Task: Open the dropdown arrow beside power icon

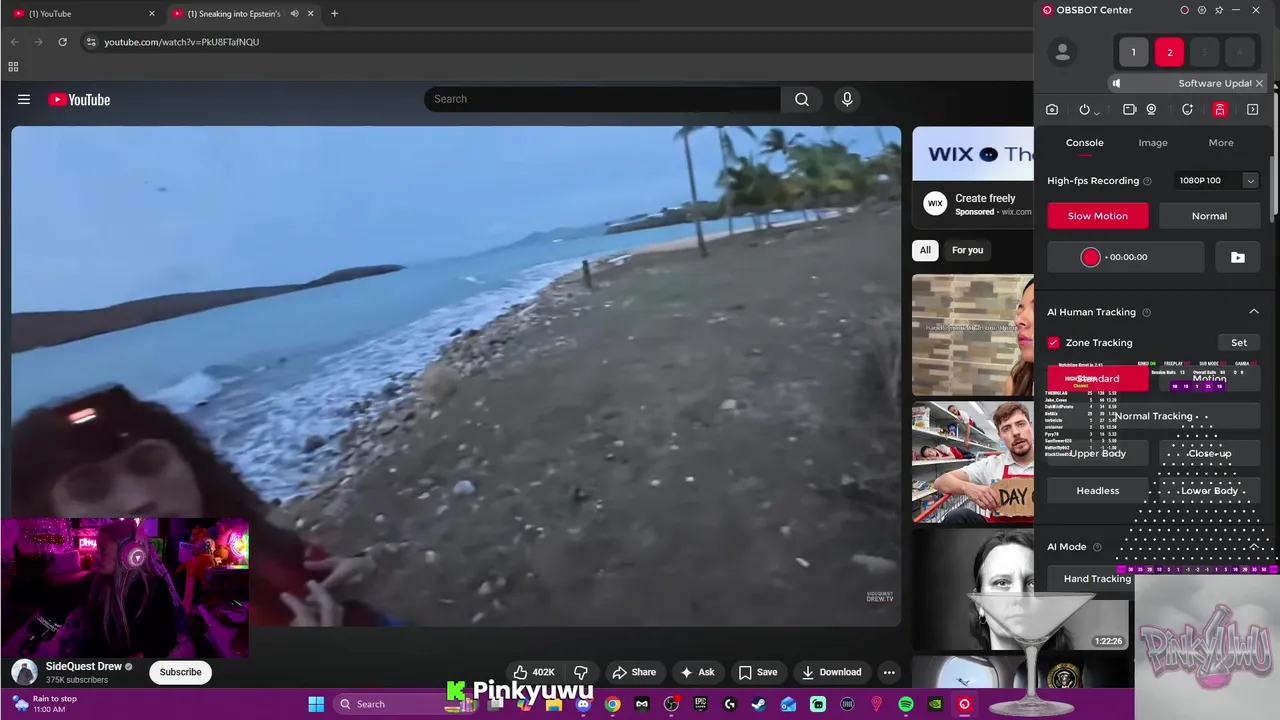Action: coord(1097,111)
